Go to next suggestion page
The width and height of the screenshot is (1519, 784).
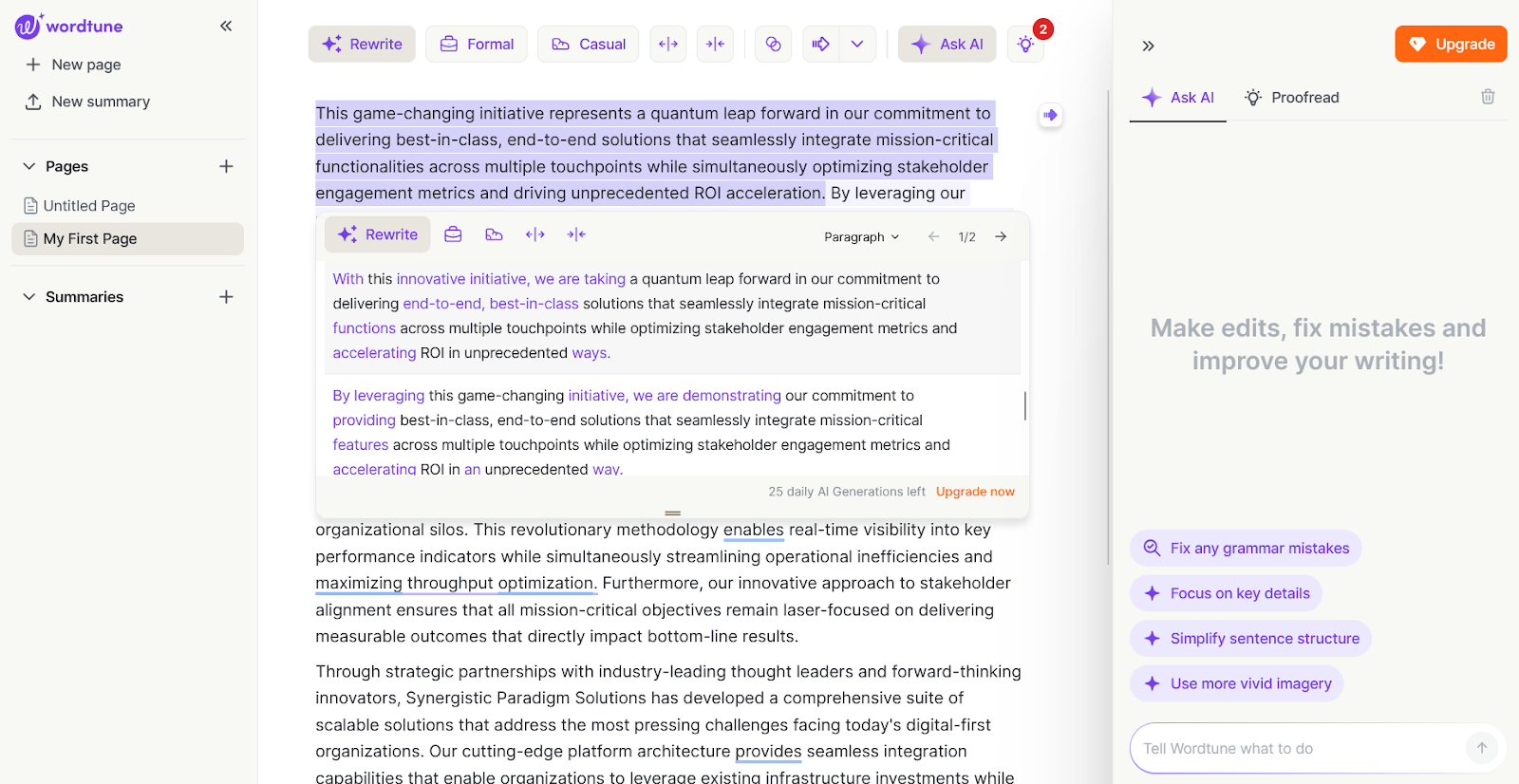(x=1001, y=236)
